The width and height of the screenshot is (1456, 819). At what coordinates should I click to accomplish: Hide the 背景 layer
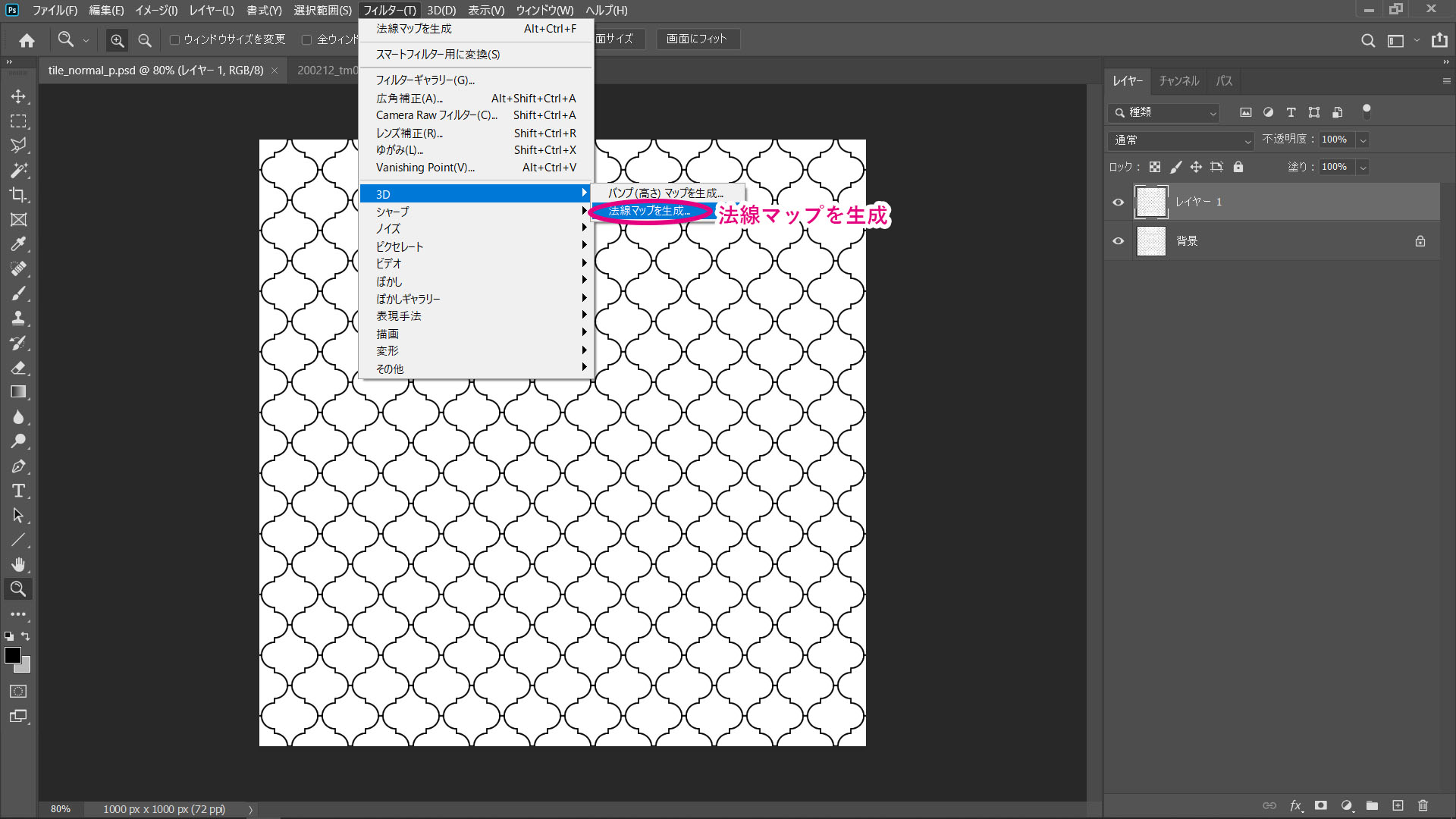[x=1118, y=241]
